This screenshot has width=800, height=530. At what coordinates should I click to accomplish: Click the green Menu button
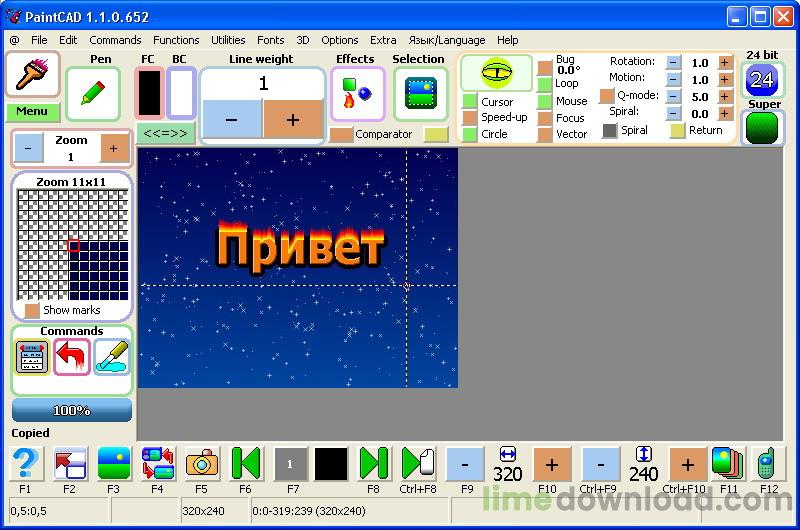[32, 111]
